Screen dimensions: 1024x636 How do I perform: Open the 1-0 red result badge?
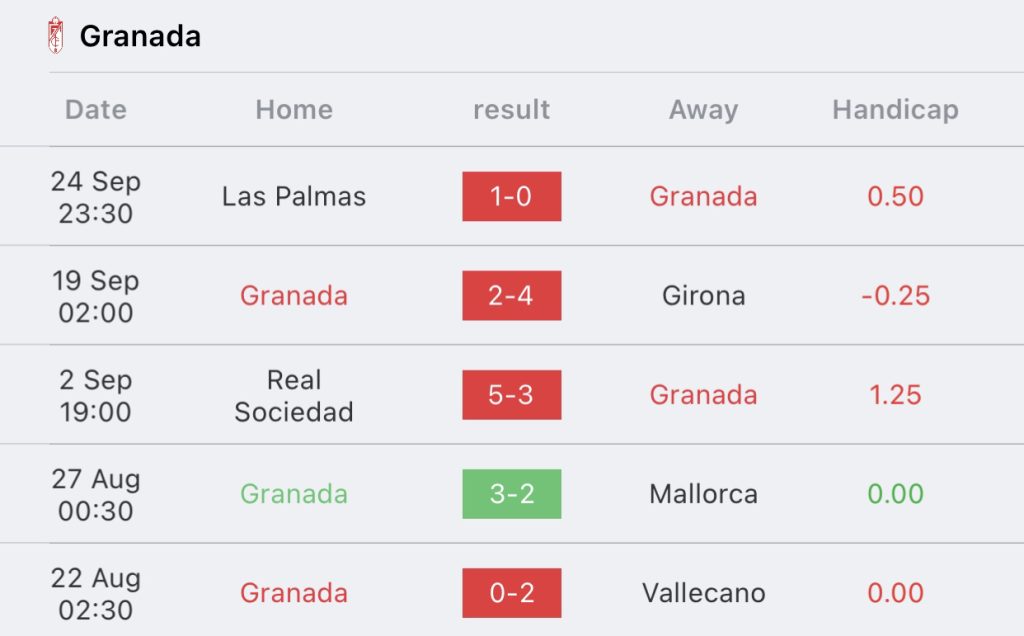(511, 196)
